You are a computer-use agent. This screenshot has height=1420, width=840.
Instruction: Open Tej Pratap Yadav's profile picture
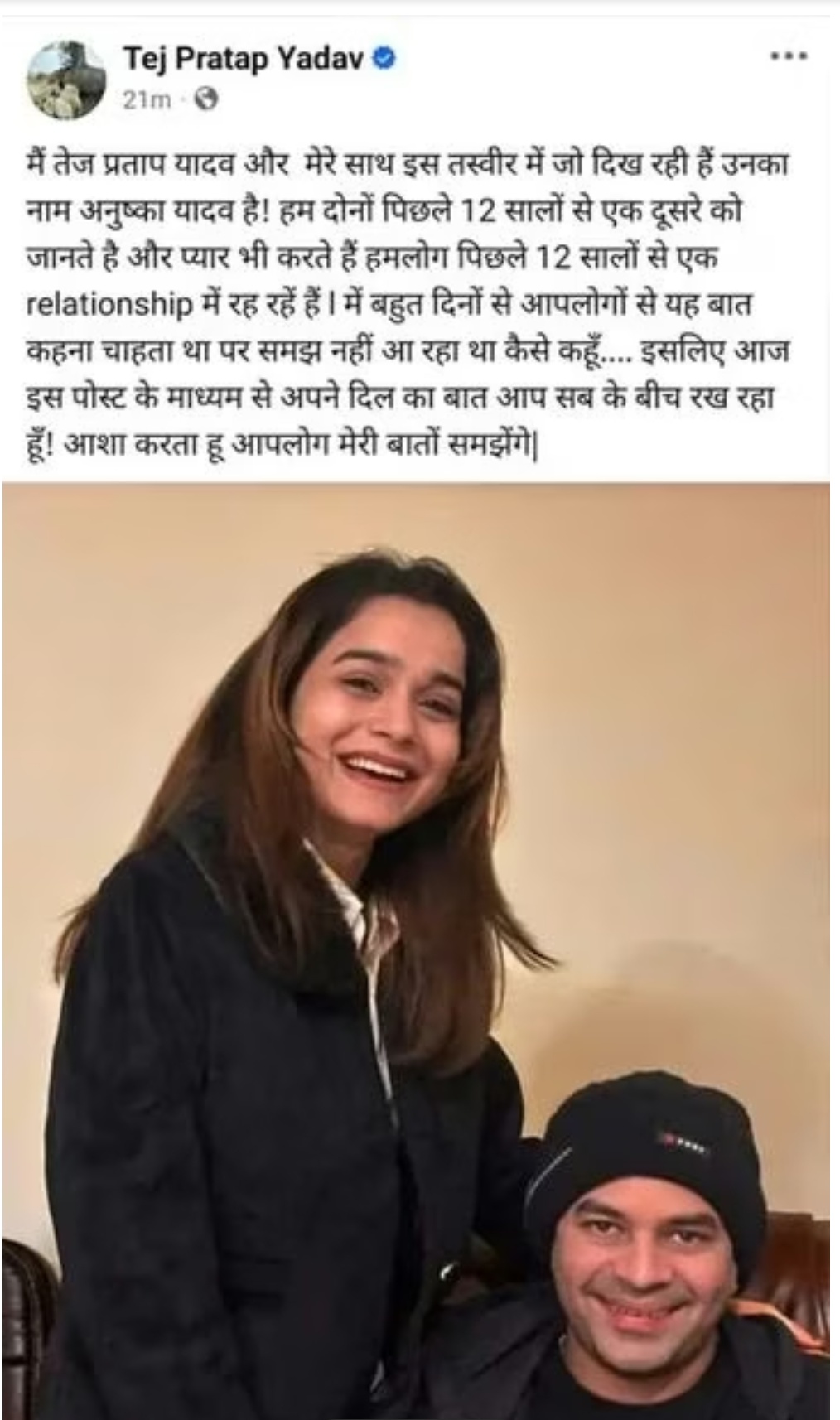pos(68,80)
